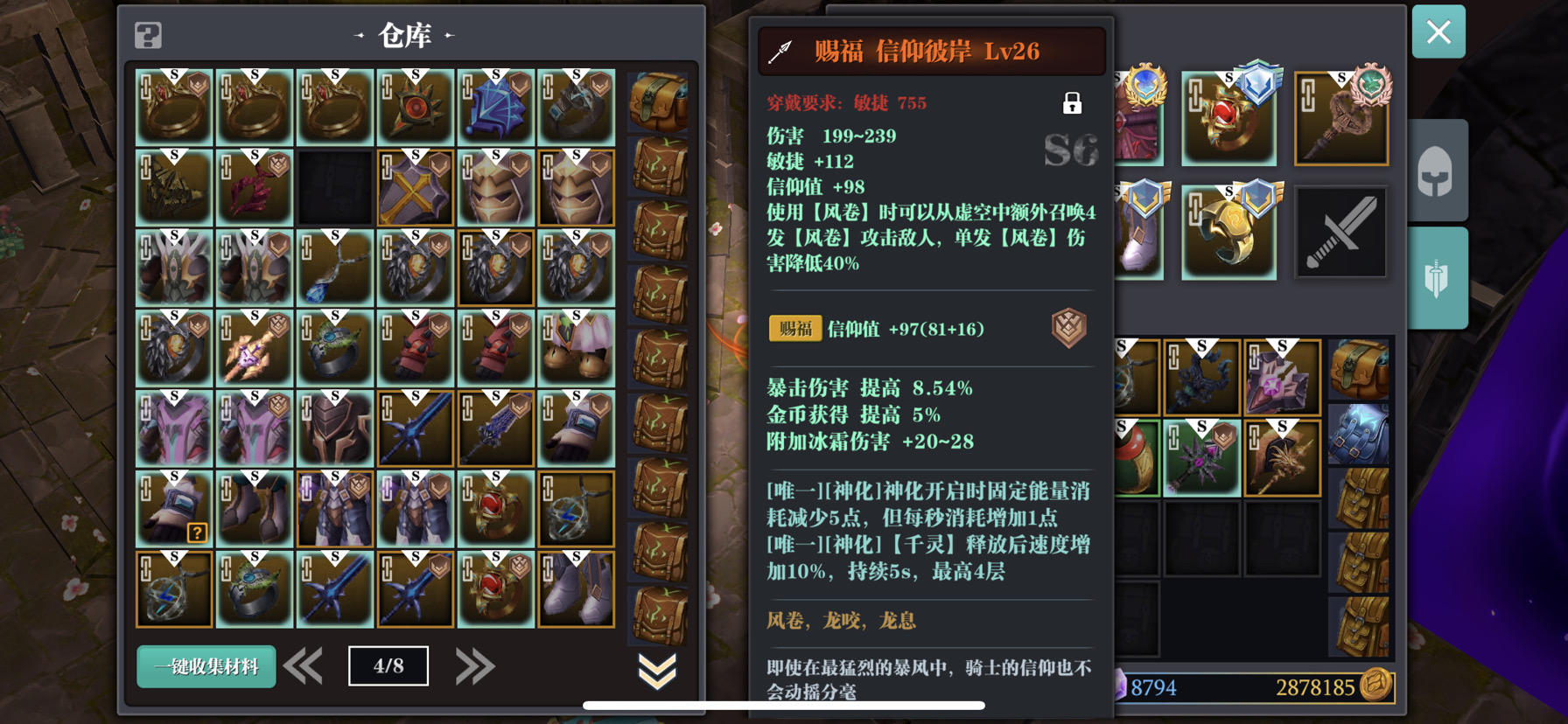Select the red gem ring equipped slot
This screenshot has height=724, width=1568.
(x=1228, y=119)
